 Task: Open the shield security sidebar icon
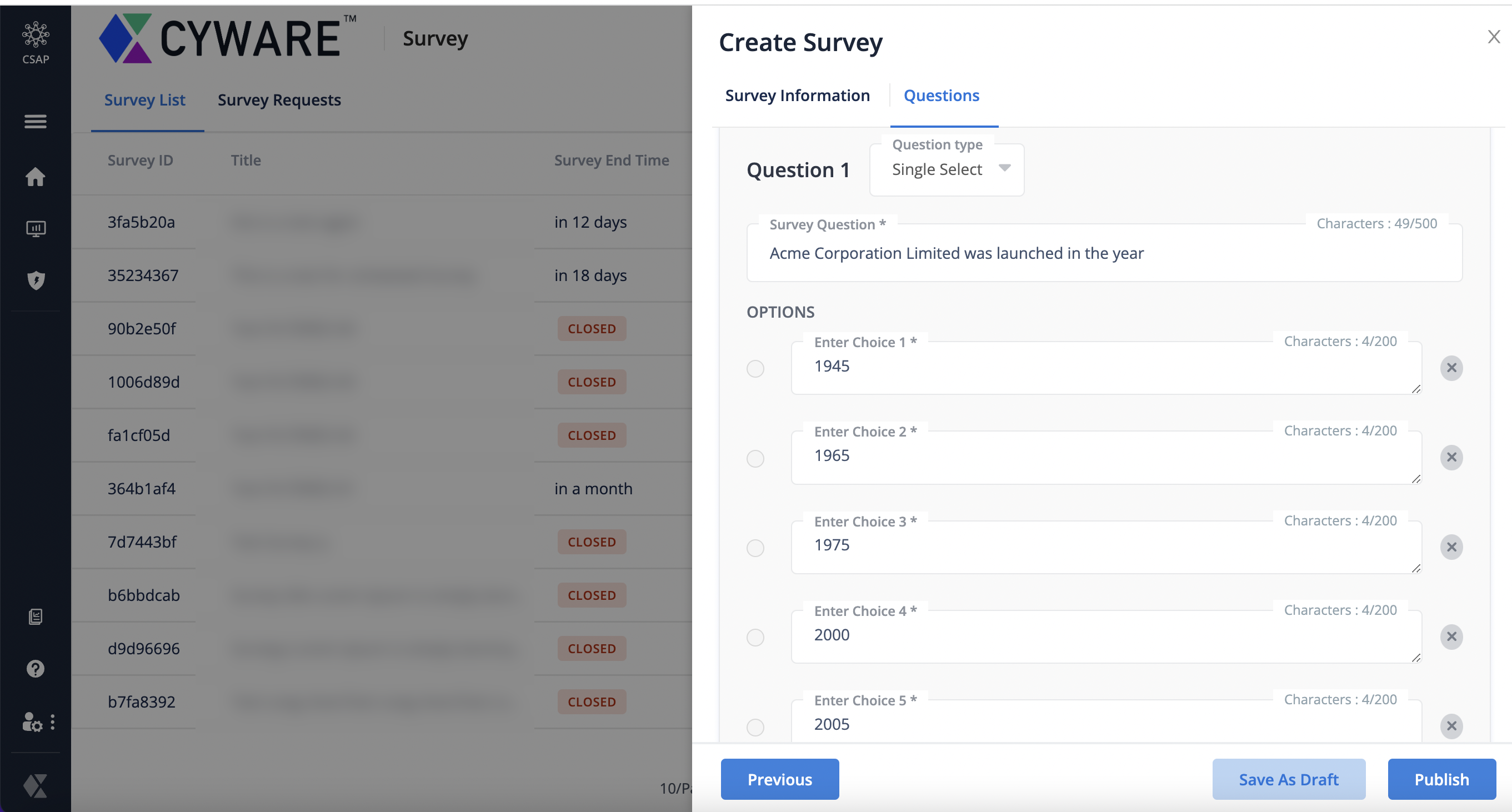click(35, 280)
